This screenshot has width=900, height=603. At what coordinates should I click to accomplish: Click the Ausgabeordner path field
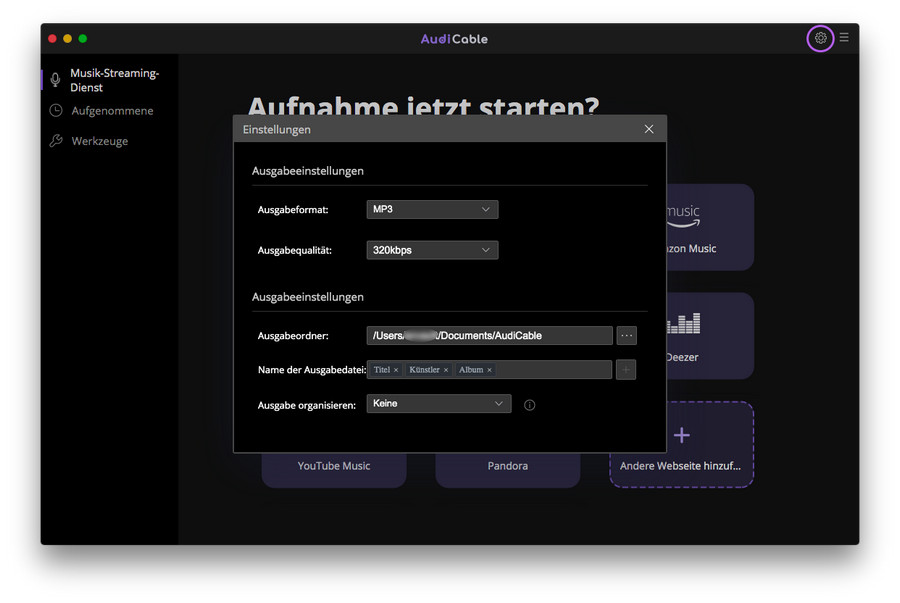point(490,336)
